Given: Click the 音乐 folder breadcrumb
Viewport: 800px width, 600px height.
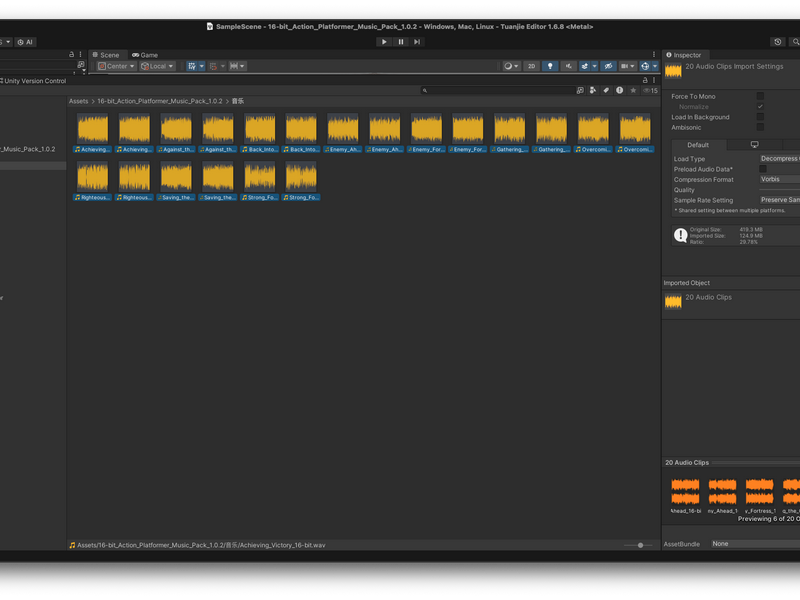Looking at the screenshot, I should [238, 101].
